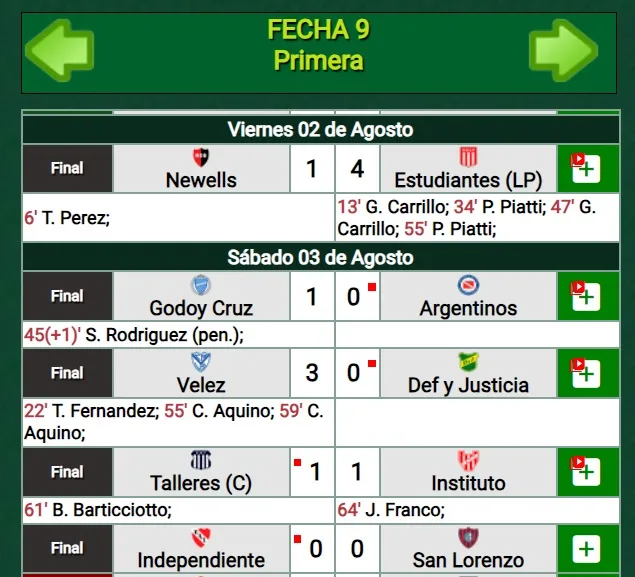Viewport: 635px width, 577px height.
Task: Click the Godoy Cruz team crest
Action: coord(201,286)
